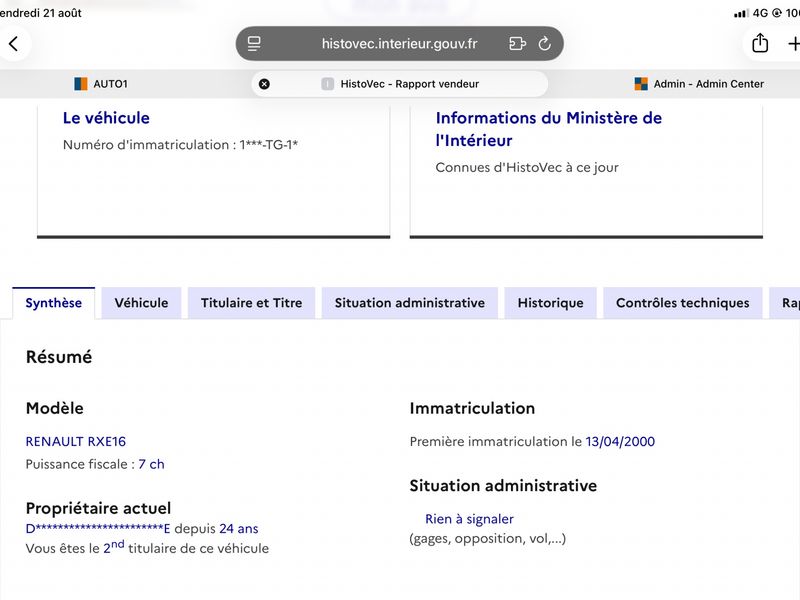The image size is (800, 600).
Task: Click the first registration date 13/04/2000
Action: pos(620,441)
